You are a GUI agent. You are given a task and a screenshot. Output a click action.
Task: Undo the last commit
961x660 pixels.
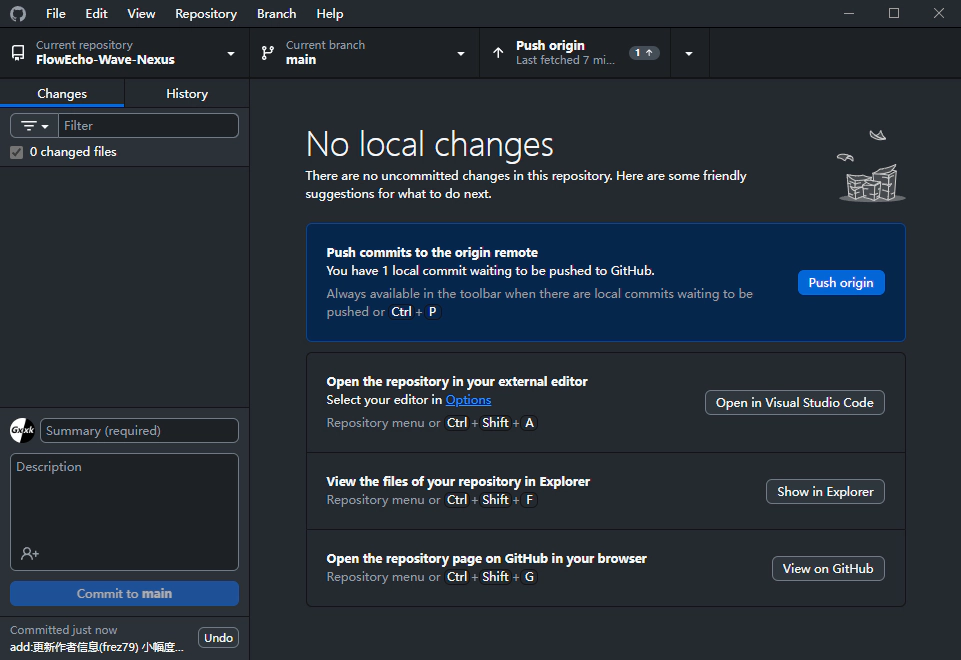[x=218, y=638]
